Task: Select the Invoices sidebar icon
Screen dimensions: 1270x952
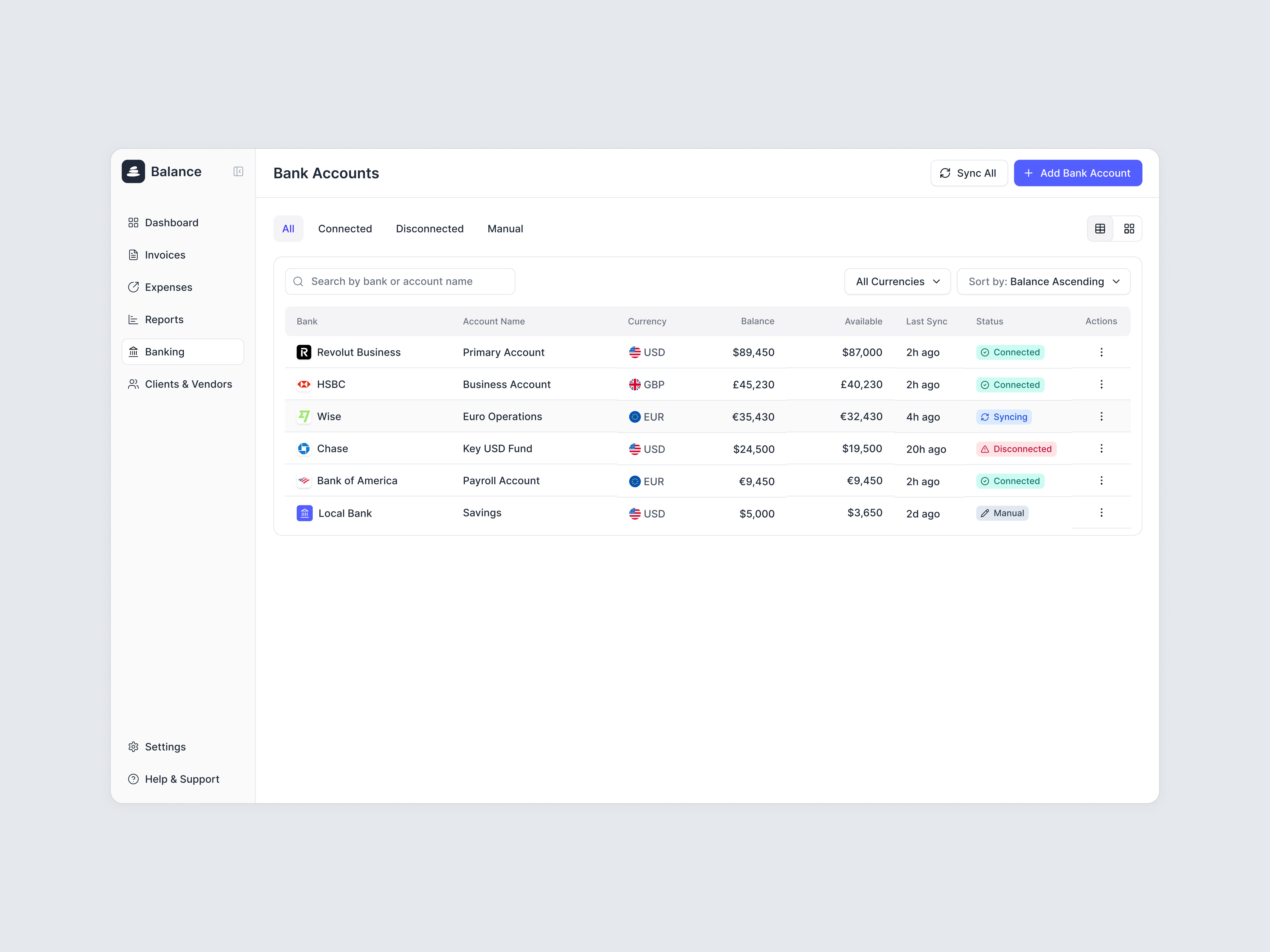Action: [x=133, y=255]
